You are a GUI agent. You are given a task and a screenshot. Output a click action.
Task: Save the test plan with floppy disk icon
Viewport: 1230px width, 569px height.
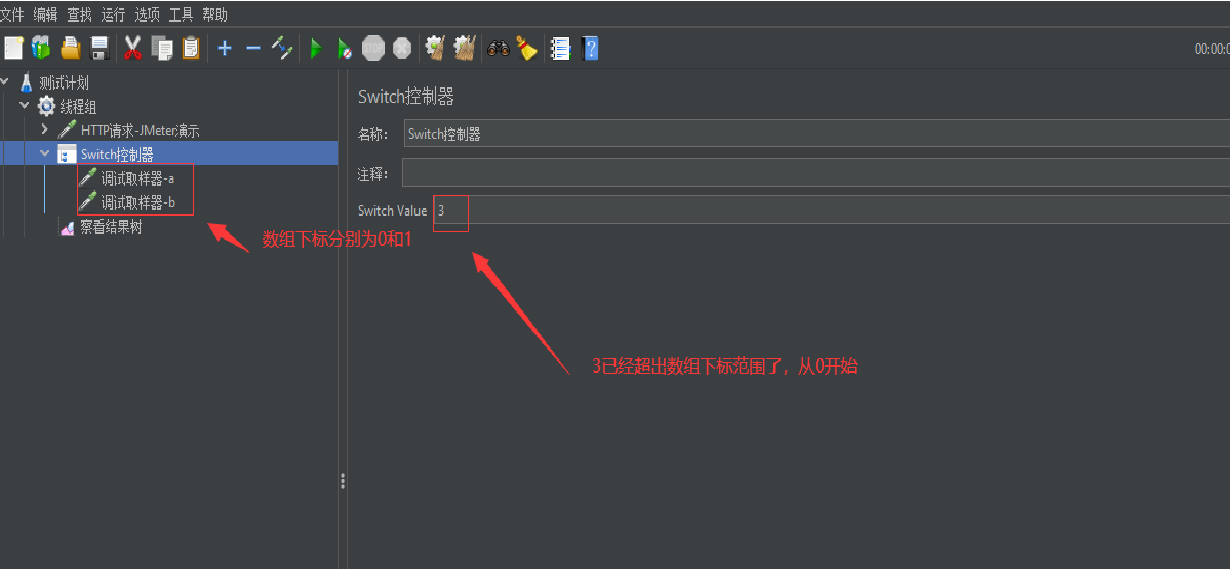99,48
